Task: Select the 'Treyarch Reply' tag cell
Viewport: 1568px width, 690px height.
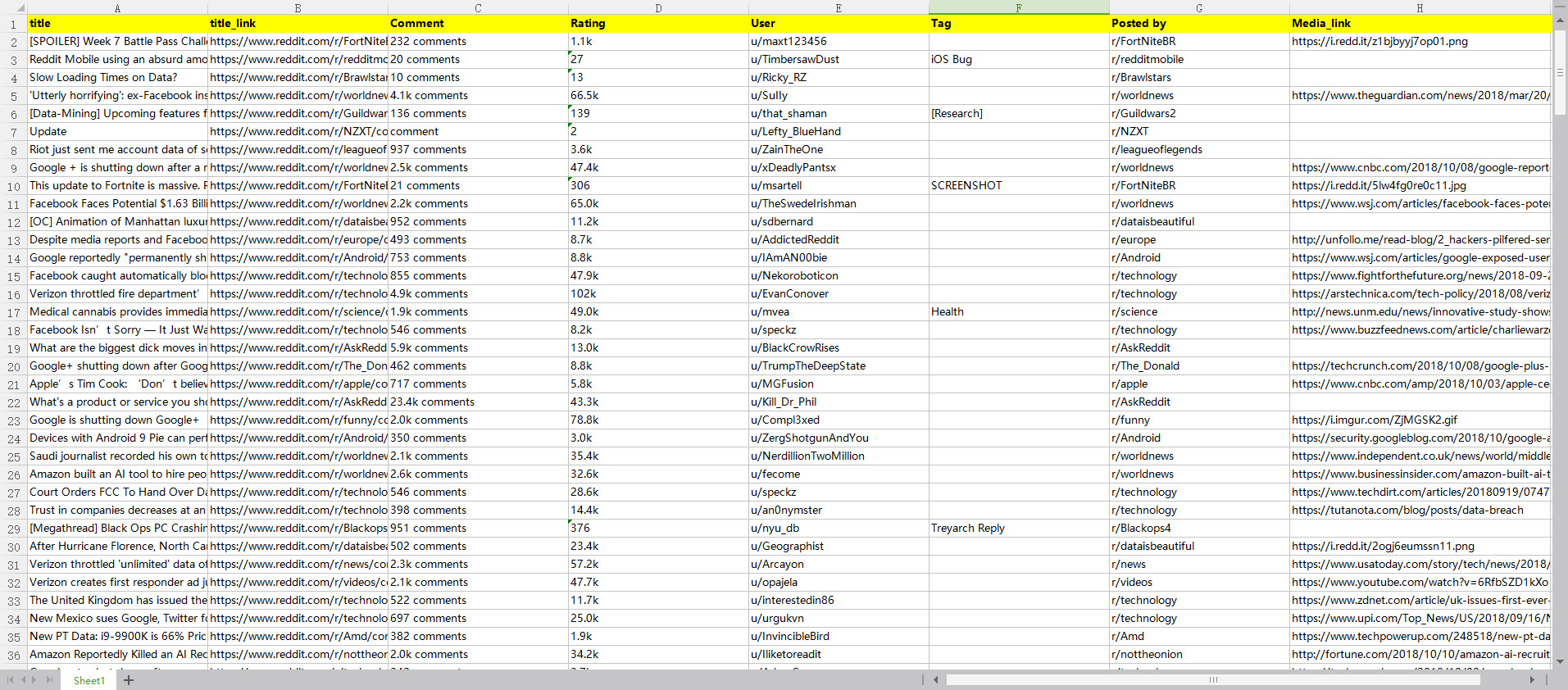Action: click(1019, 528)
